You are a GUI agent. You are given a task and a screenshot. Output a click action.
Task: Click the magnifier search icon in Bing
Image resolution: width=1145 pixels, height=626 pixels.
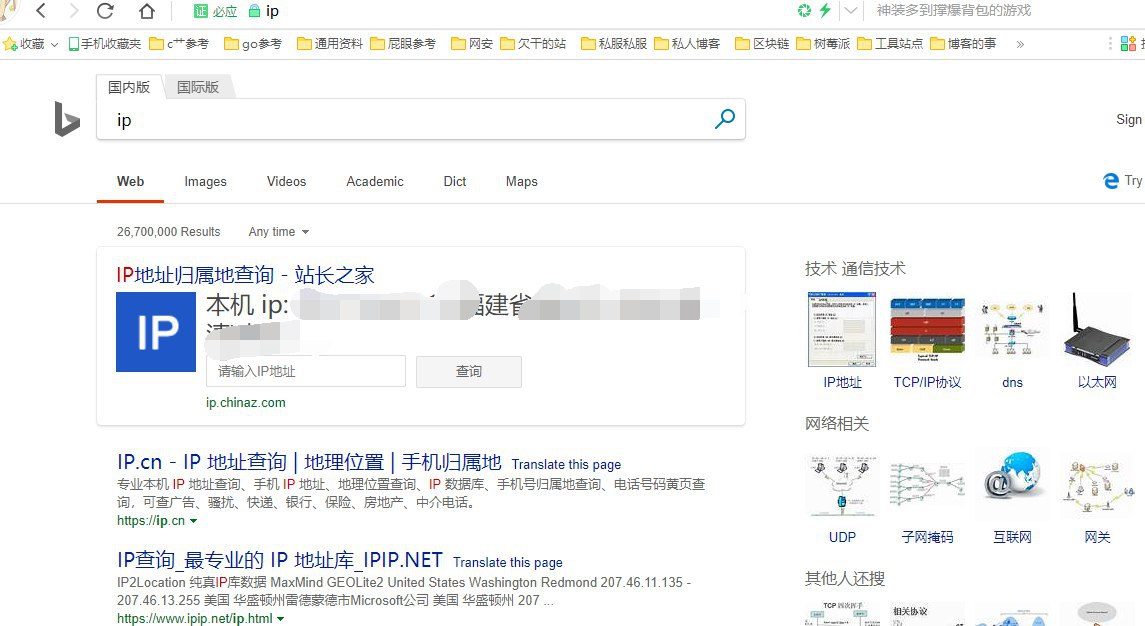pos(724,120)
